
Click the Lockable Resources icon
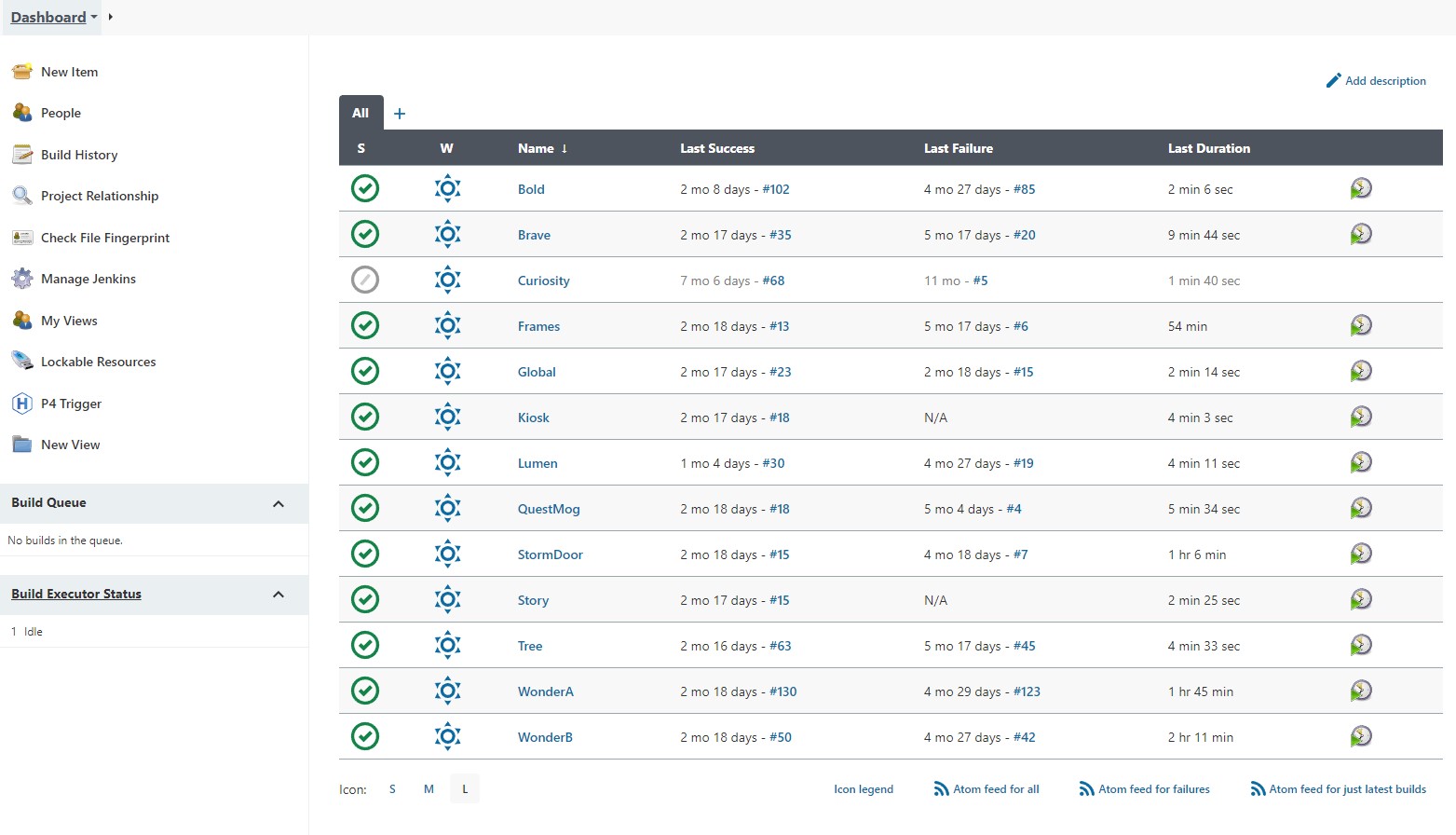point(22,362)
